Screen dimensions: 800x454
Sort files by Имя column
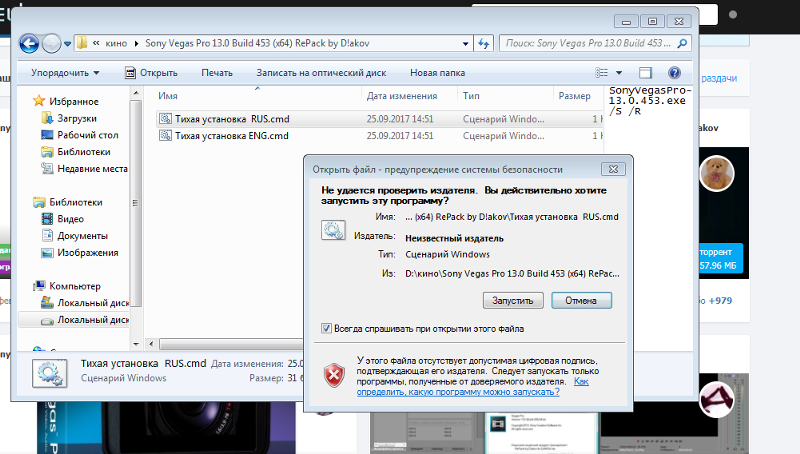pos(168,96)
